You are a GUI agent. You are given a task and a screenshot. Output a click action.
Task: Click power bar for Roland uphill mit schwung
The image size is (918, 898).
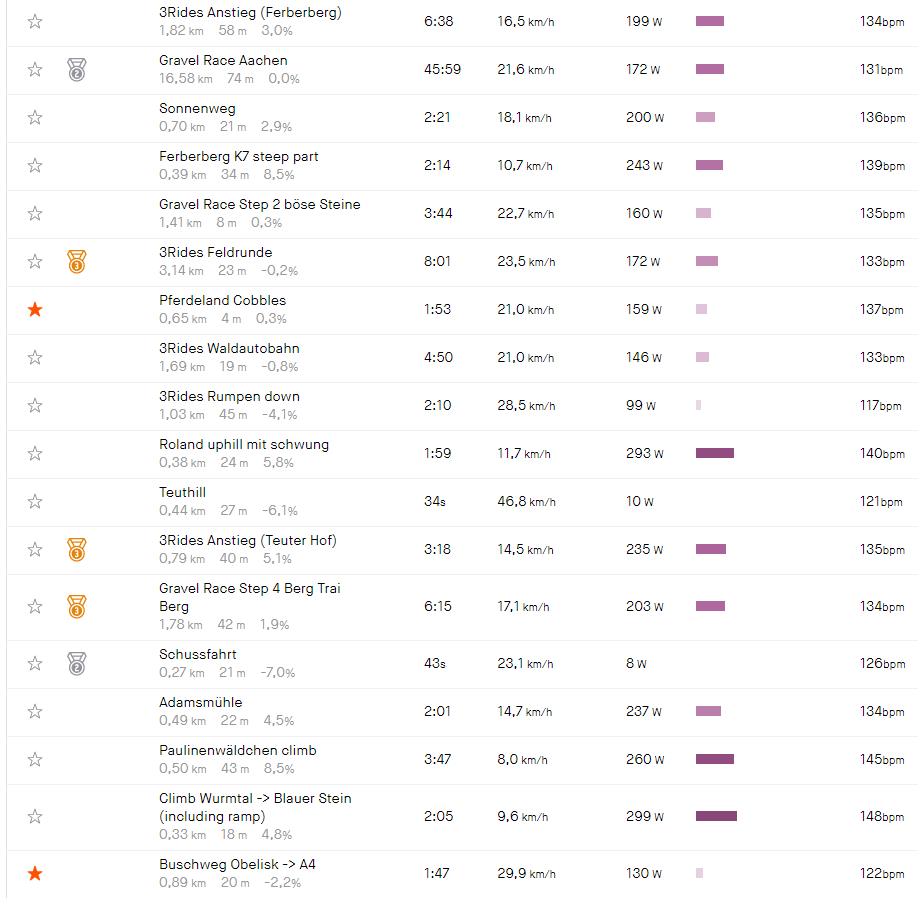point(714,454)
